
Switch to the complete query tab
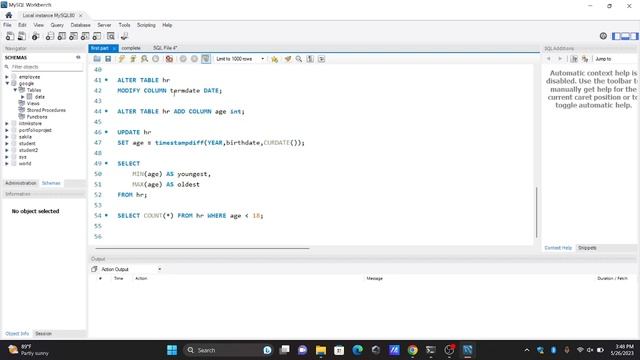click(131, 48)
